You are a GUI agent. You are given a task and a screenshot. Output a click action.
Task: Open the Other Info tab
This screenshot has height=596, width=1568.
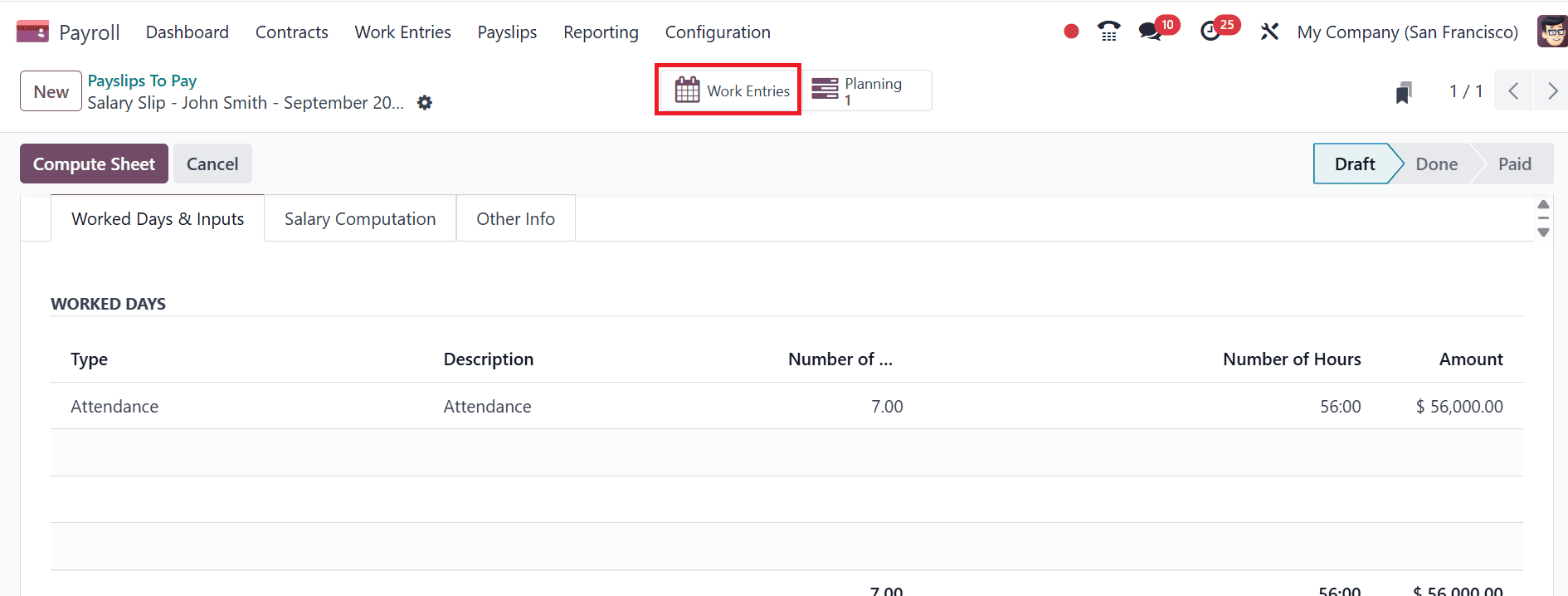point(515,219)
